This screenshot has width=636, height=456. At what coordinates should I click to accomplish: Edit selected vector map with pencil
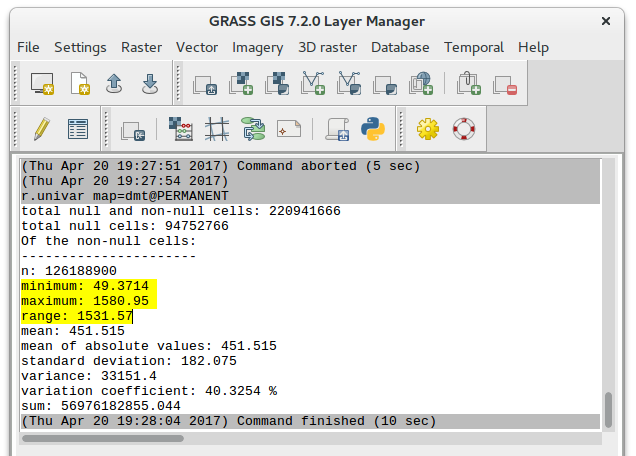click(x=42, y=129)
